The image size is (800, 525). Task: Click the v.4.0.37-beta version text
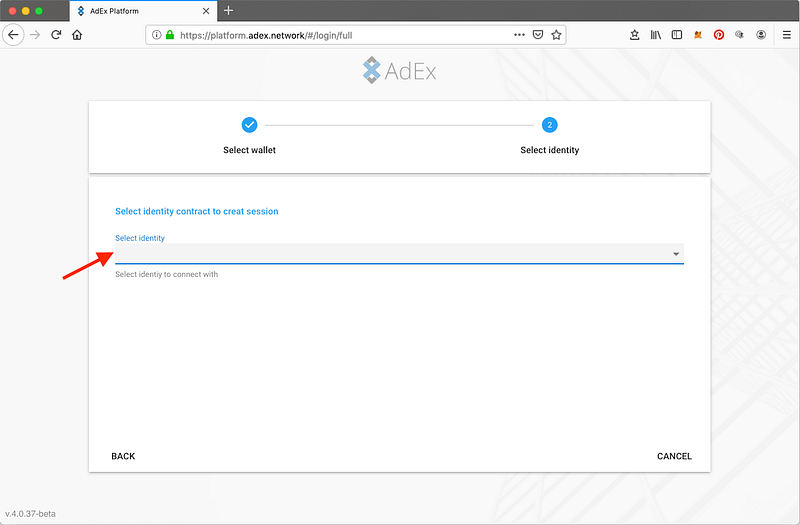coord(30,514)
